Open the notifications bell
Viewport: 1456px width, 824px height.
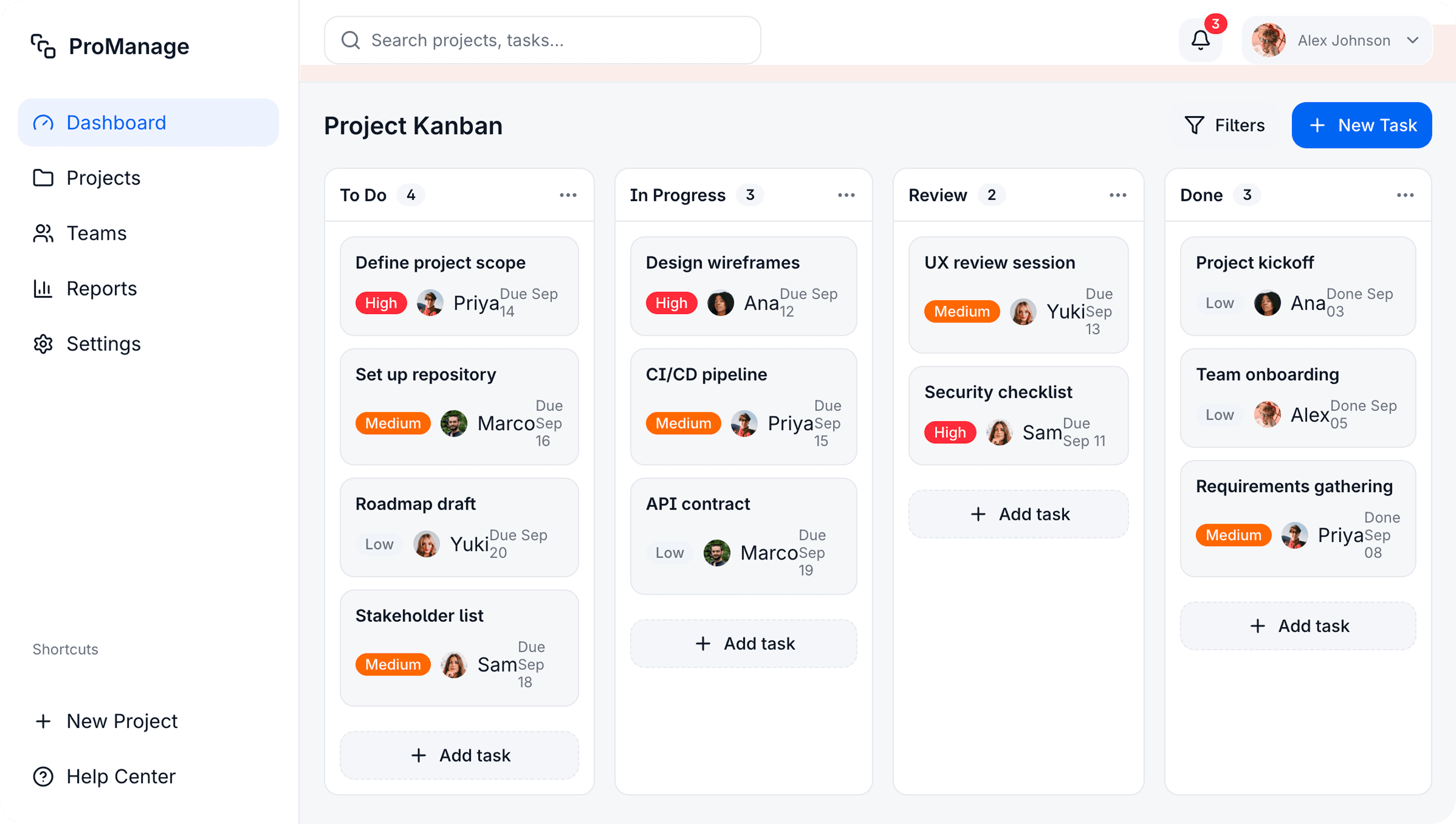coord(1200,40)
